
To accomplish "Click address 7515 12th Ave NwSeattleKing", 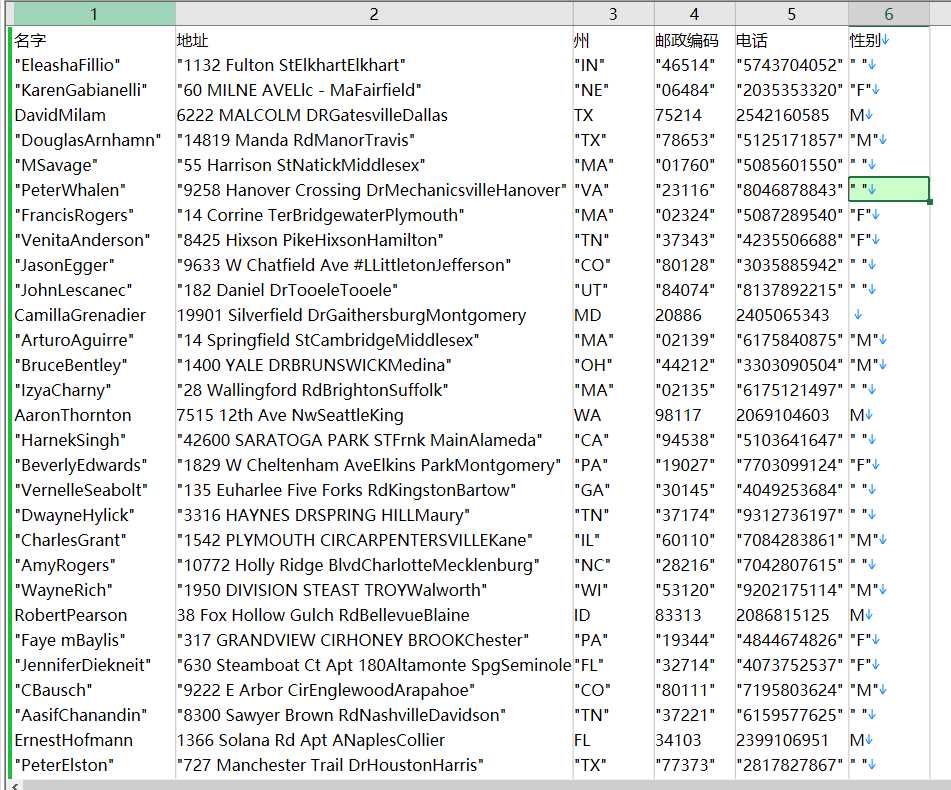I will coord(374,415).
